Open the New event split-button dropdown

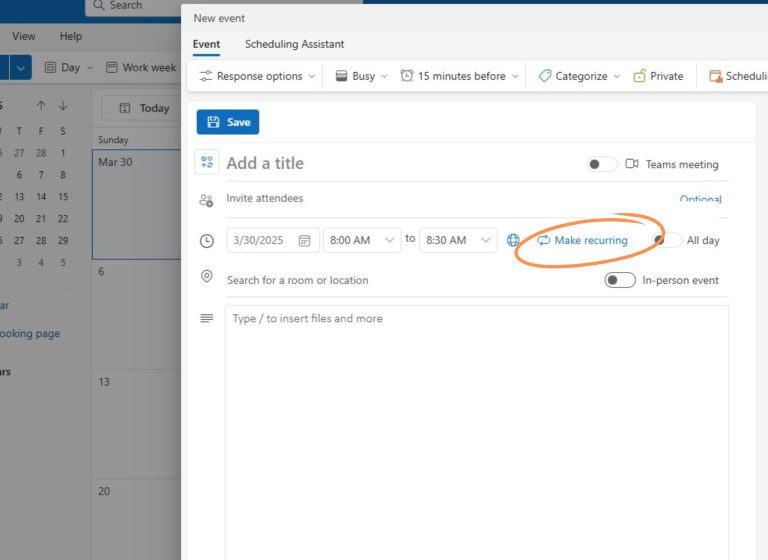(x=21, y=68)
